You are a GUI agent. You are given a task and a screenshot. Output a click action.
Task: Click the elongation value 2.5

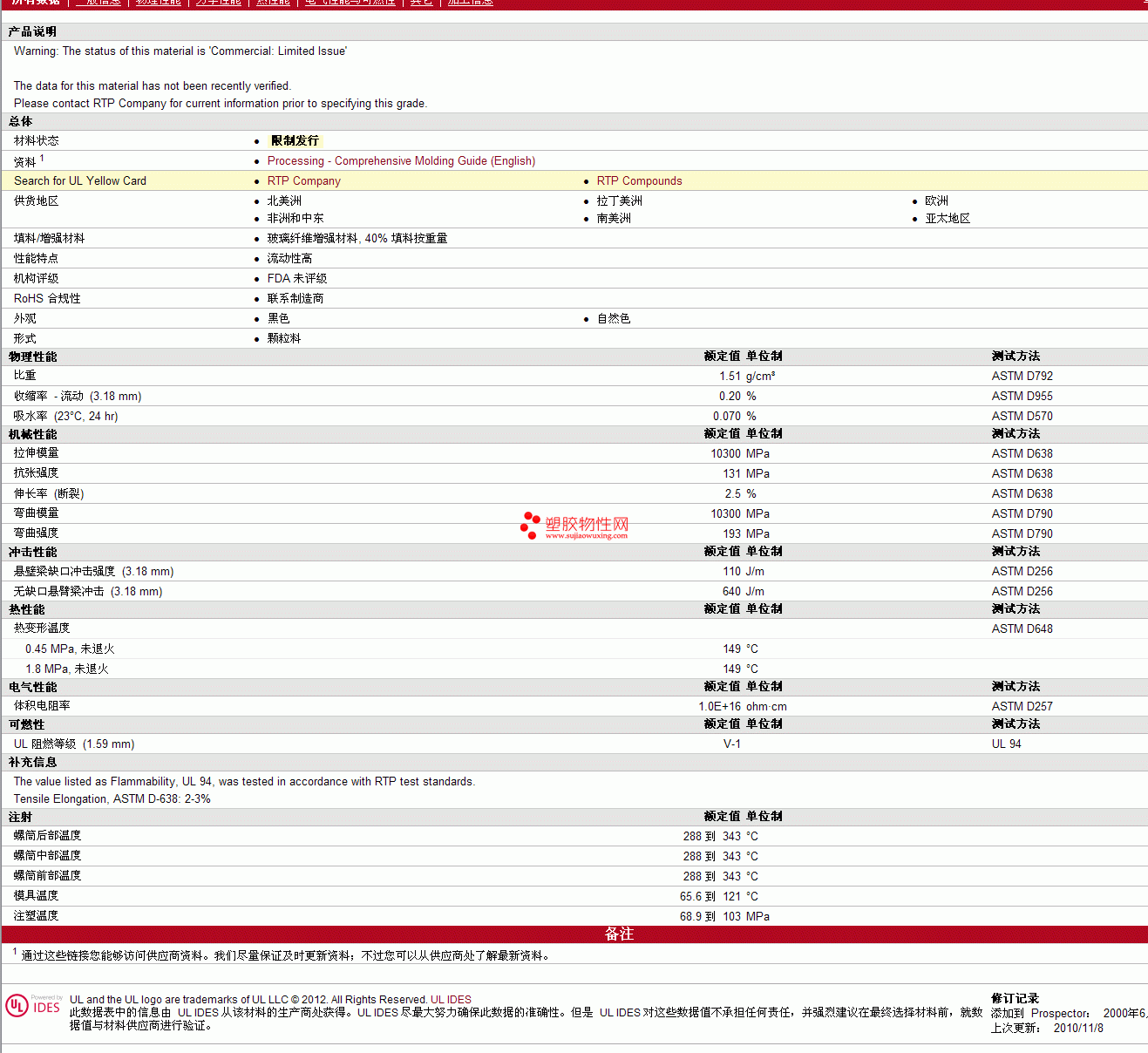pos(732,493)
